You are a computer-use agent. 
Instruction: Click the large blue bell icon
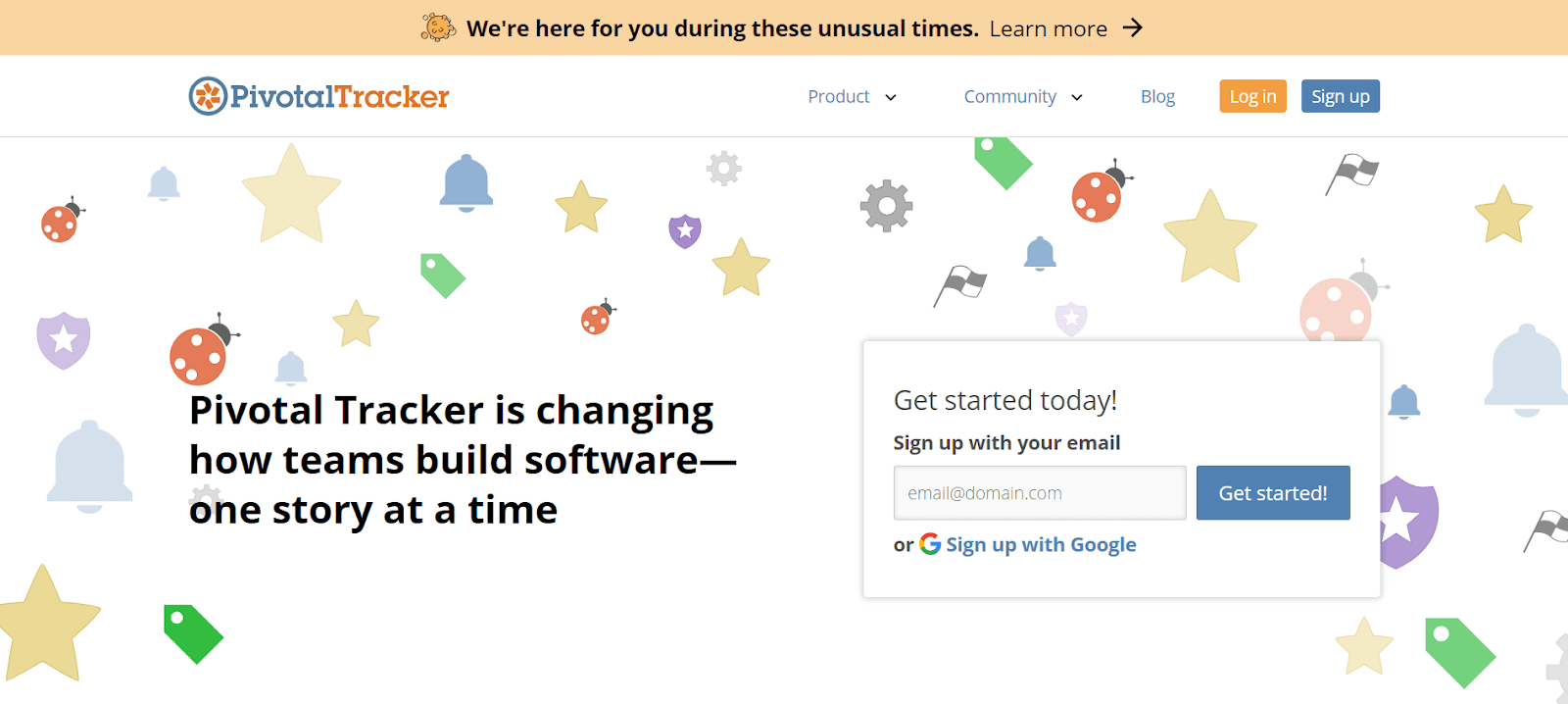(466, 182)
